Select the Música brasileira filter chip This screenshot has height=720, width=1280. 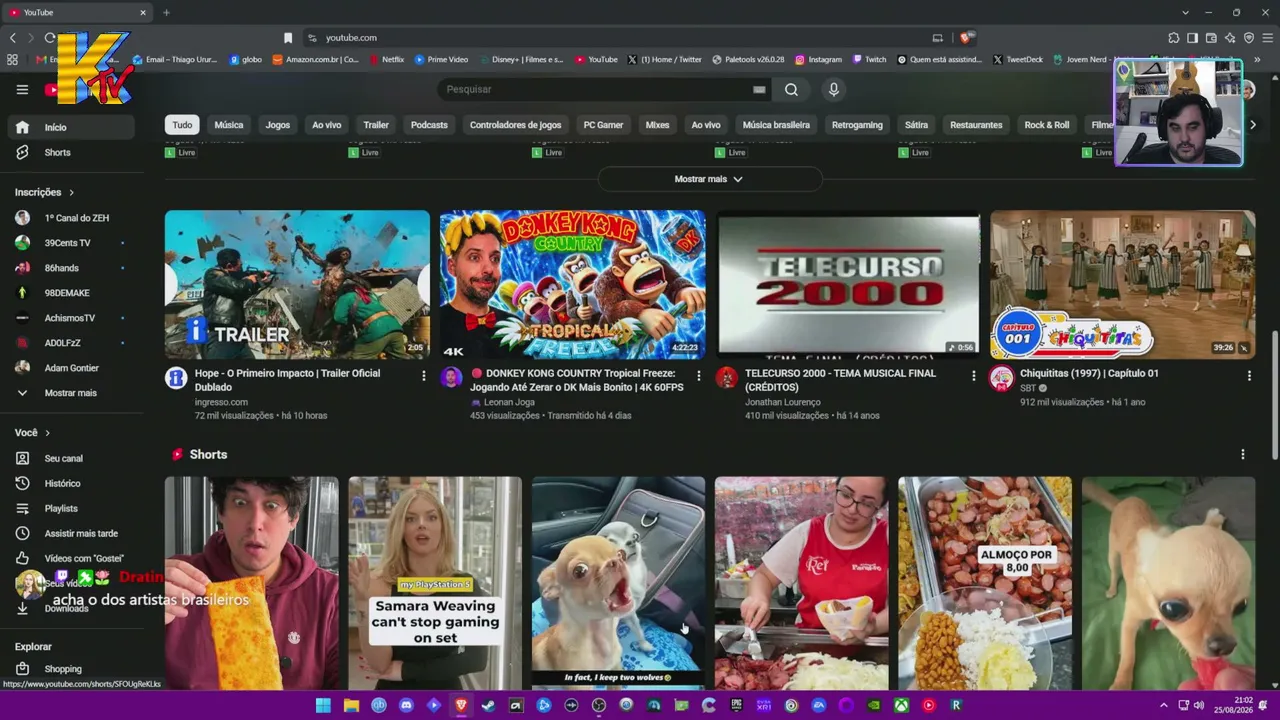(x=776, y=125)
